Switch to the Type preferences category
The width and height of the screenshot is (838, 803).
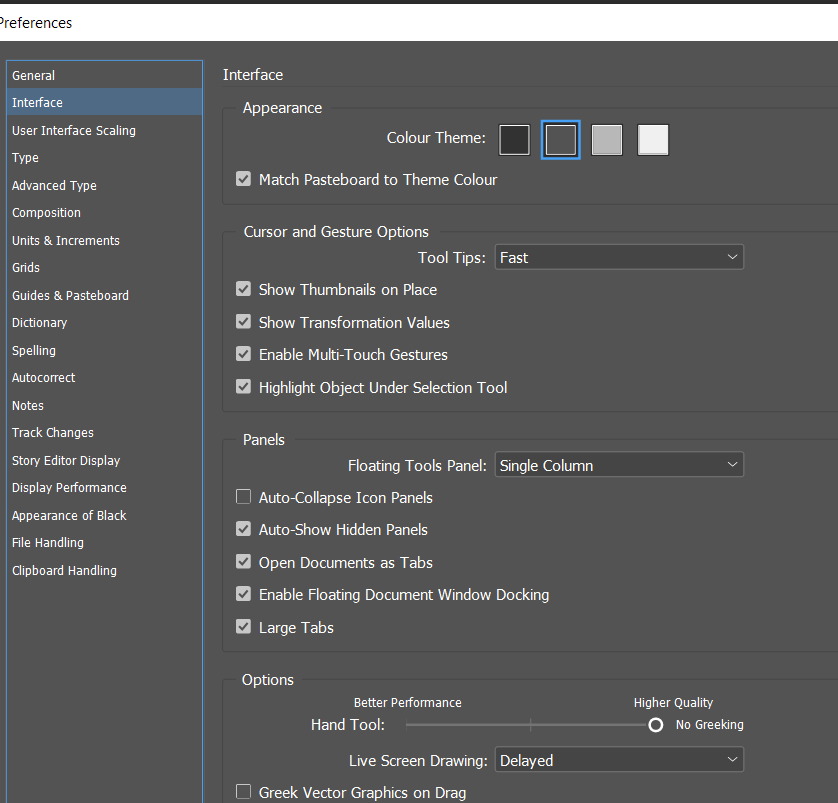24,157
